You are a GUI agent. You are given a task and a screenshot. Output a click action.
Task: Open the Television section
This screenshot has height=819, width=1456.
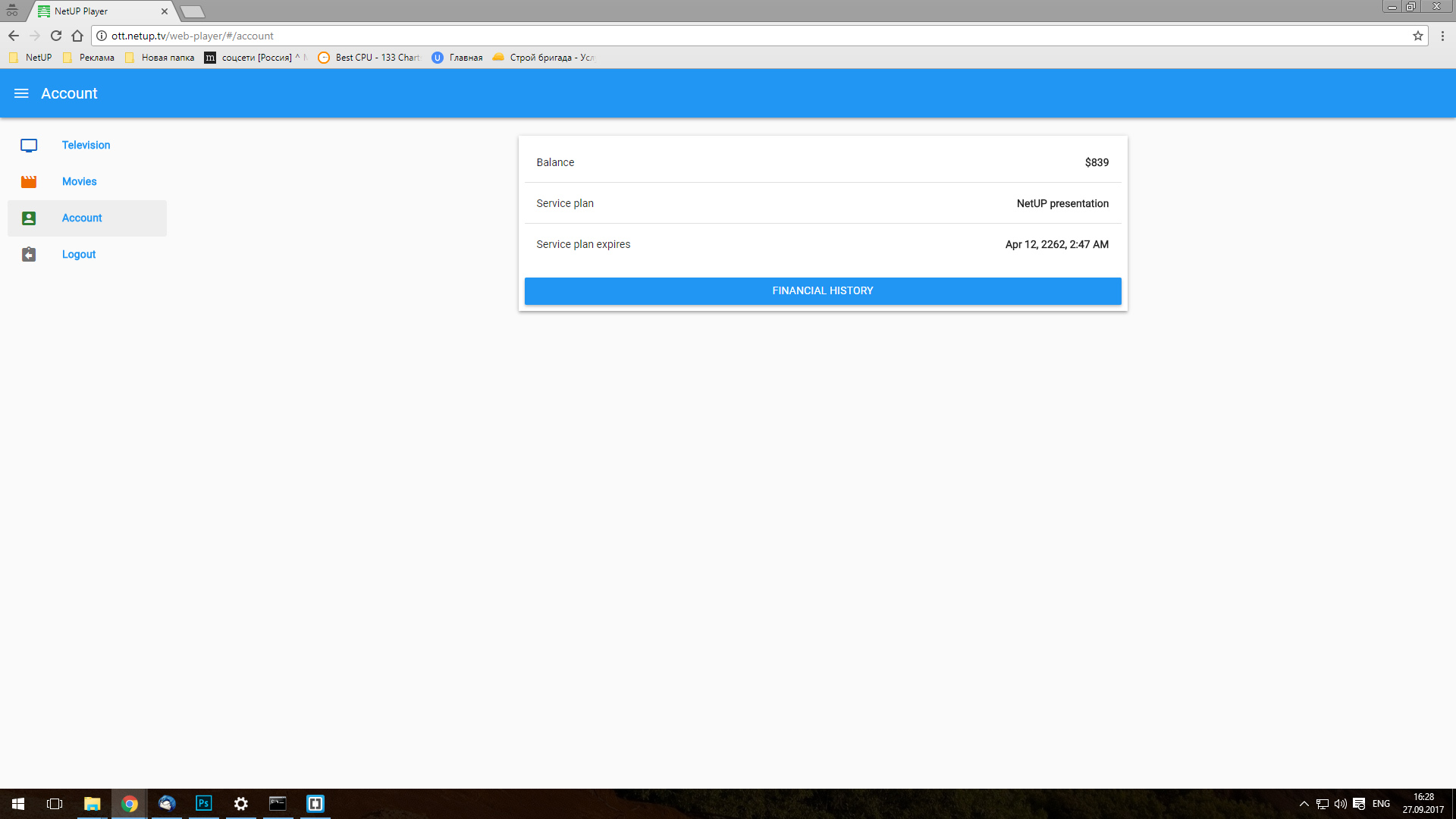(86, 145)
